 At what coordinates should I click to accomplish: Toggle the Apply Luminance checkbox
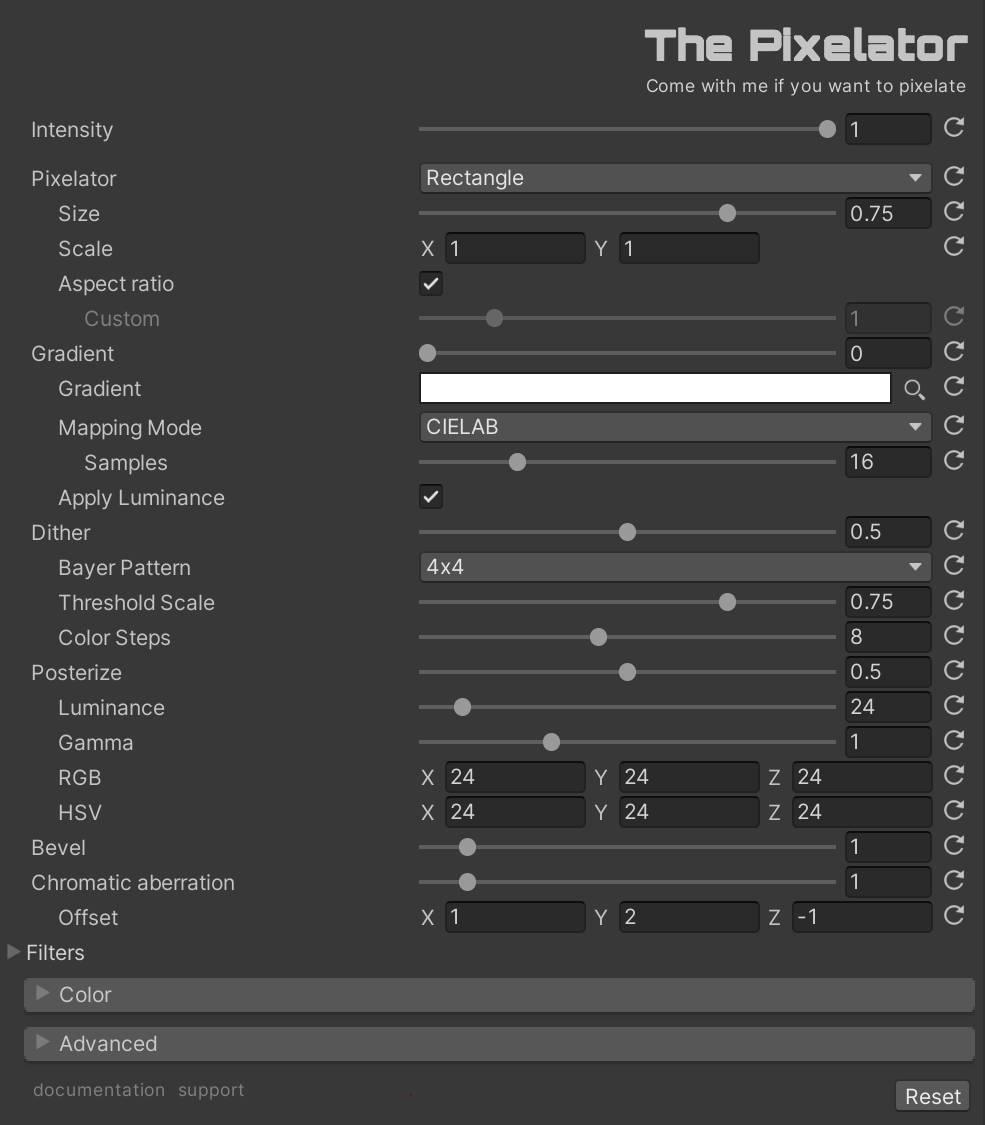(x=431, y=496)
